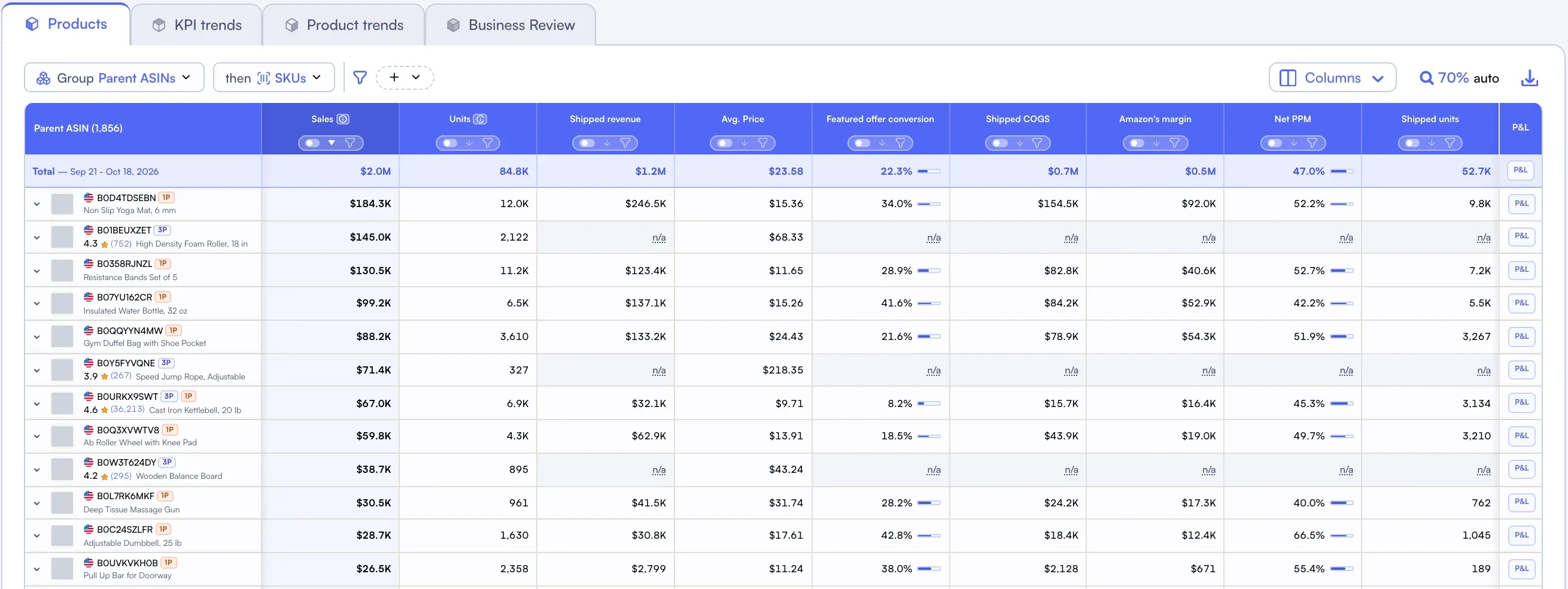Switch to the Products tab
Screen dimensions: 1568x589
66,24
